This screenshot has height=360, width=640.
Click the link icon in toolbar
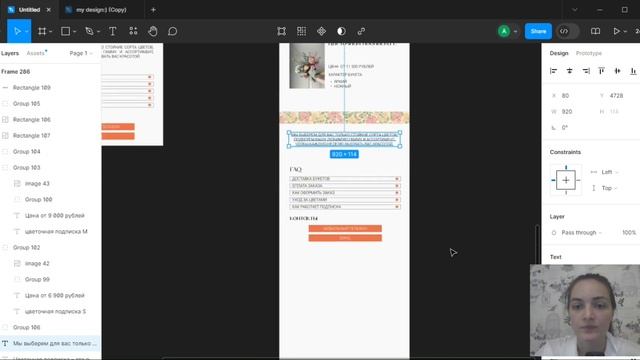pos(361,31)
